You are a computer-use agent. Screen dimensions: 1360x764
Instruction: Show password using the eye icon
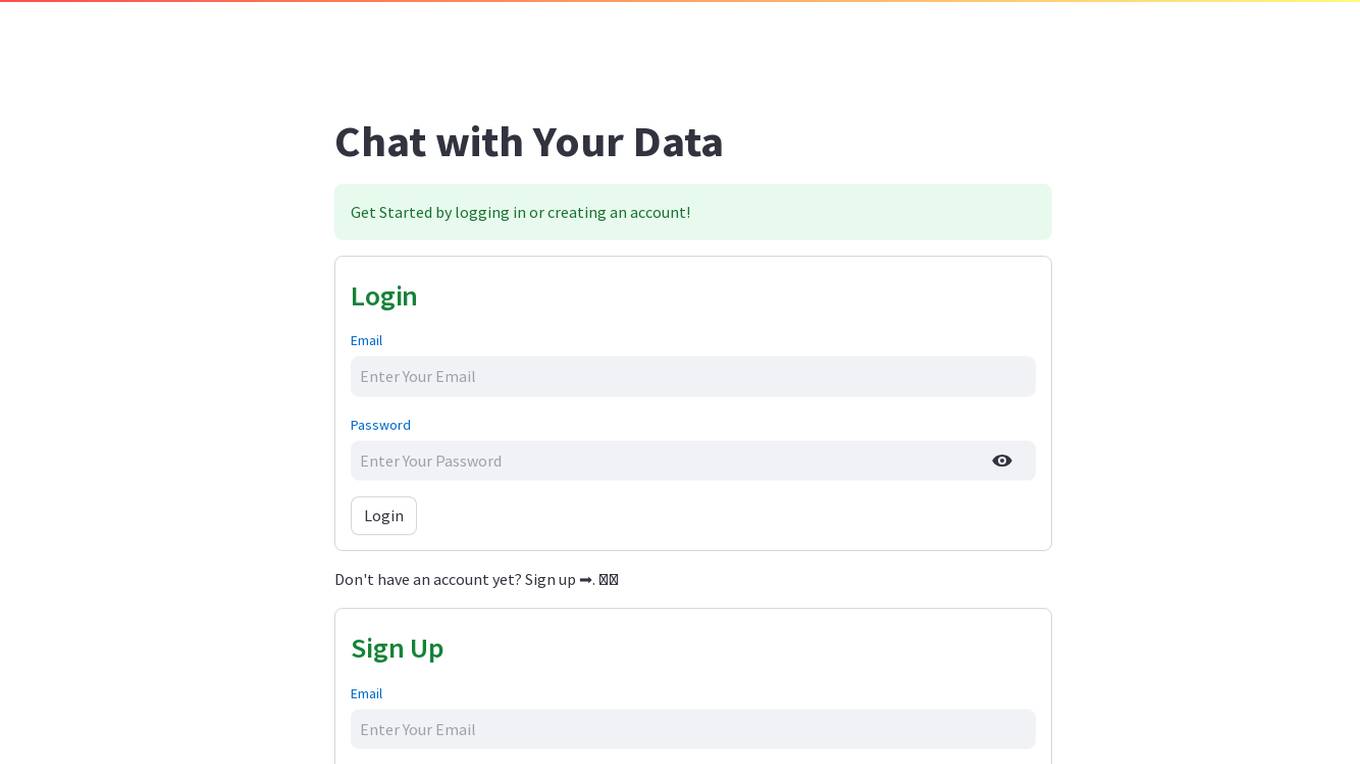coord(1001,461)
